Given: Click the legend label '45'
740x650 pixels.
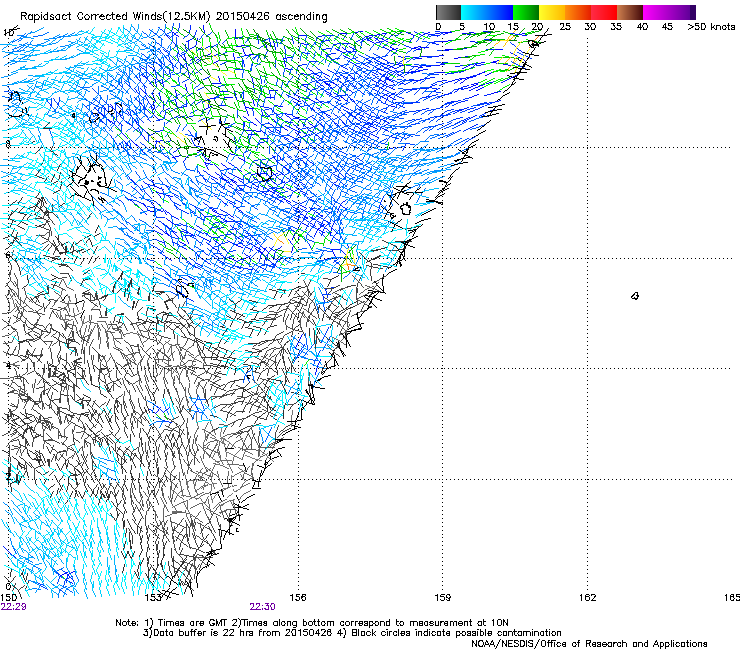Looking at the screenshot, I should (667, 27).
